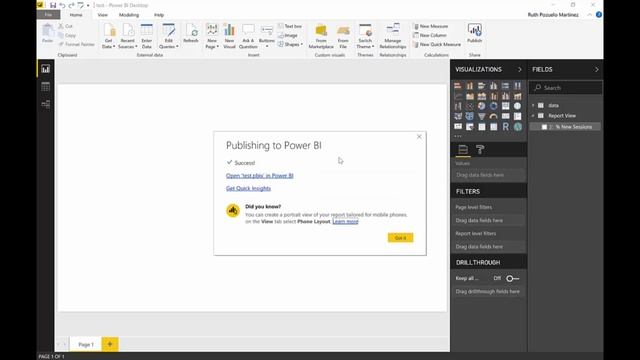640x360 pixels.
Task: Collapse the Fields pane with its chevron
Action: (596, 70)
